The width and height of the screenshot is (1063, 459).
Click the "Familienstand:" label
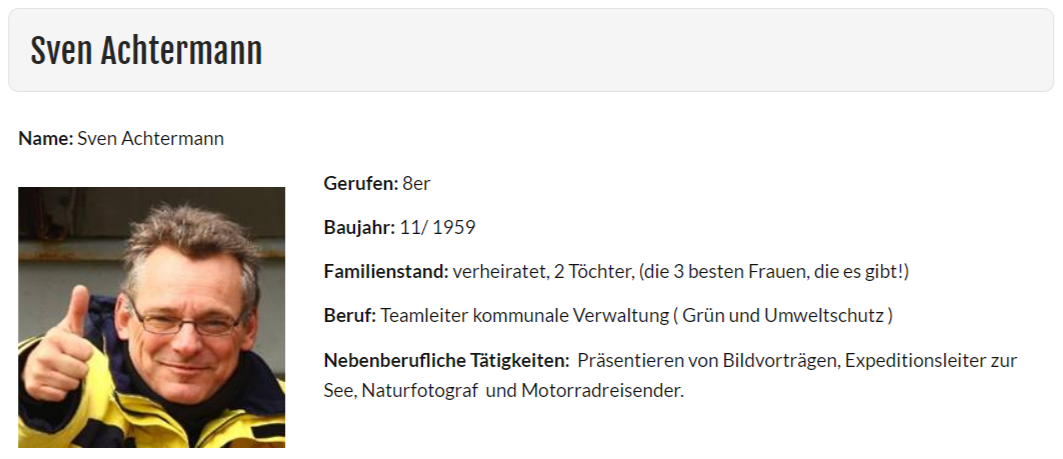pyautogui.click(x=386, y=272)
